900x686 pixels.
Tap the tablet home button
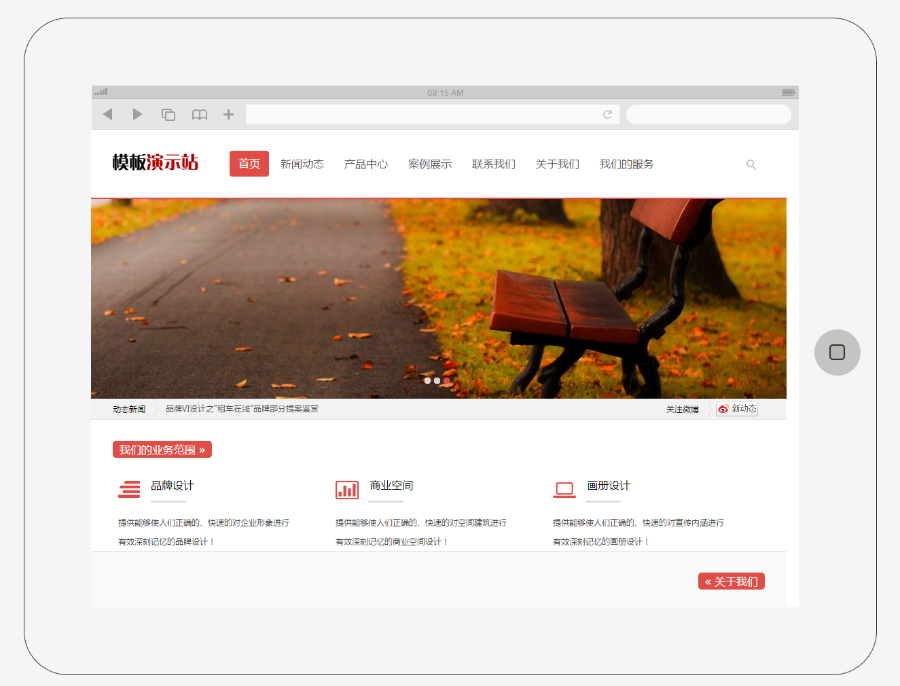point(837,352)
